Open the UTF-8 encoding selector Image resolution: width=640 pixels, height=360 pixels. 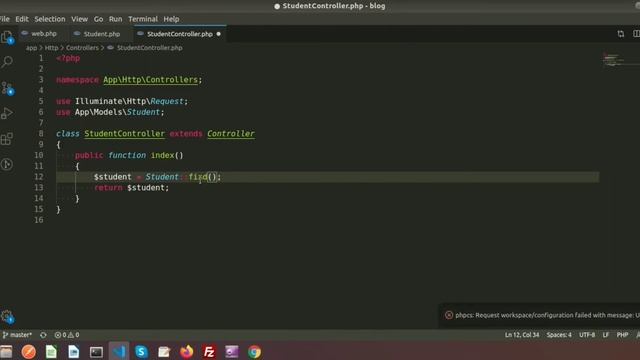(x=587, y=335)
